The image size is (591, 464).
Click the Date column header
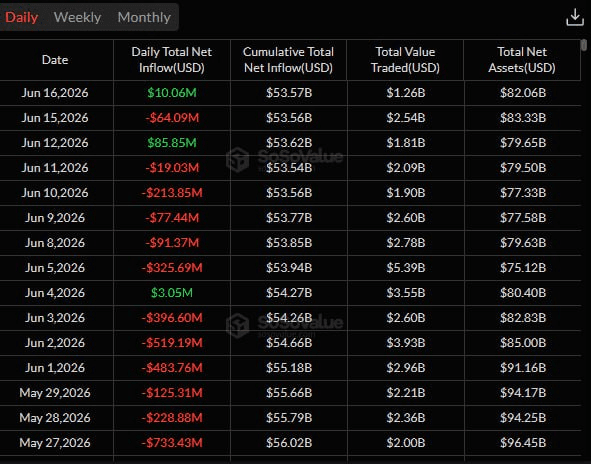[55, 60]
